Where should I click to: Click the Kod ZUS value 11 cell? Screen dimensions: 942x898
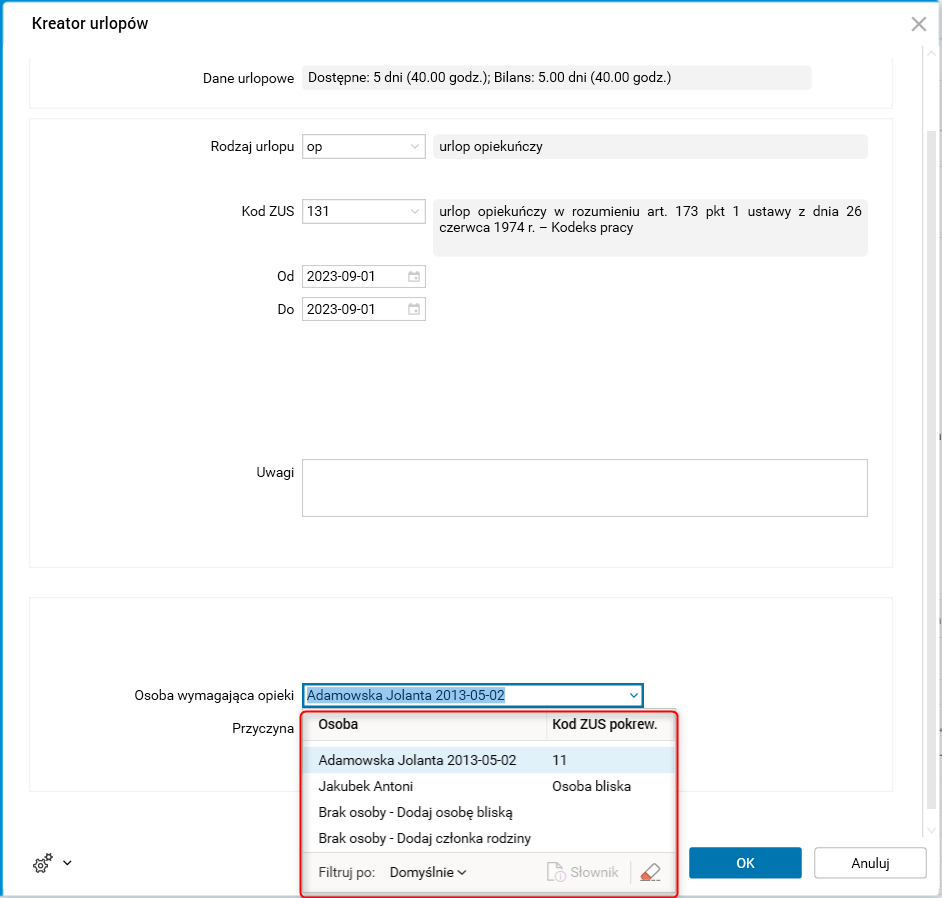click(559, 760)
